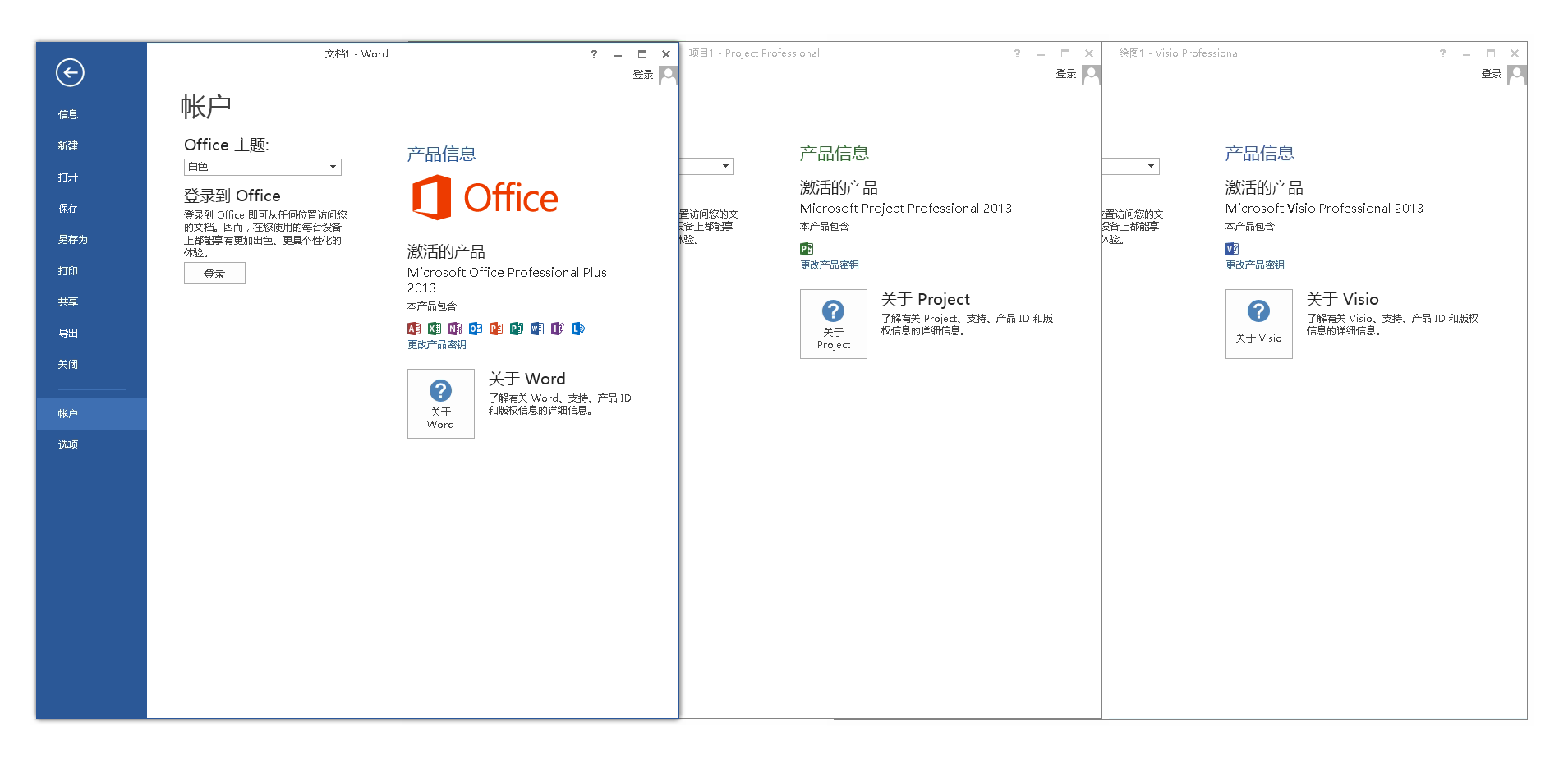This screenshot has height=759, width=1568.
Task: Click the user avatar in Project window
Action: click(x=1092, y=75)
